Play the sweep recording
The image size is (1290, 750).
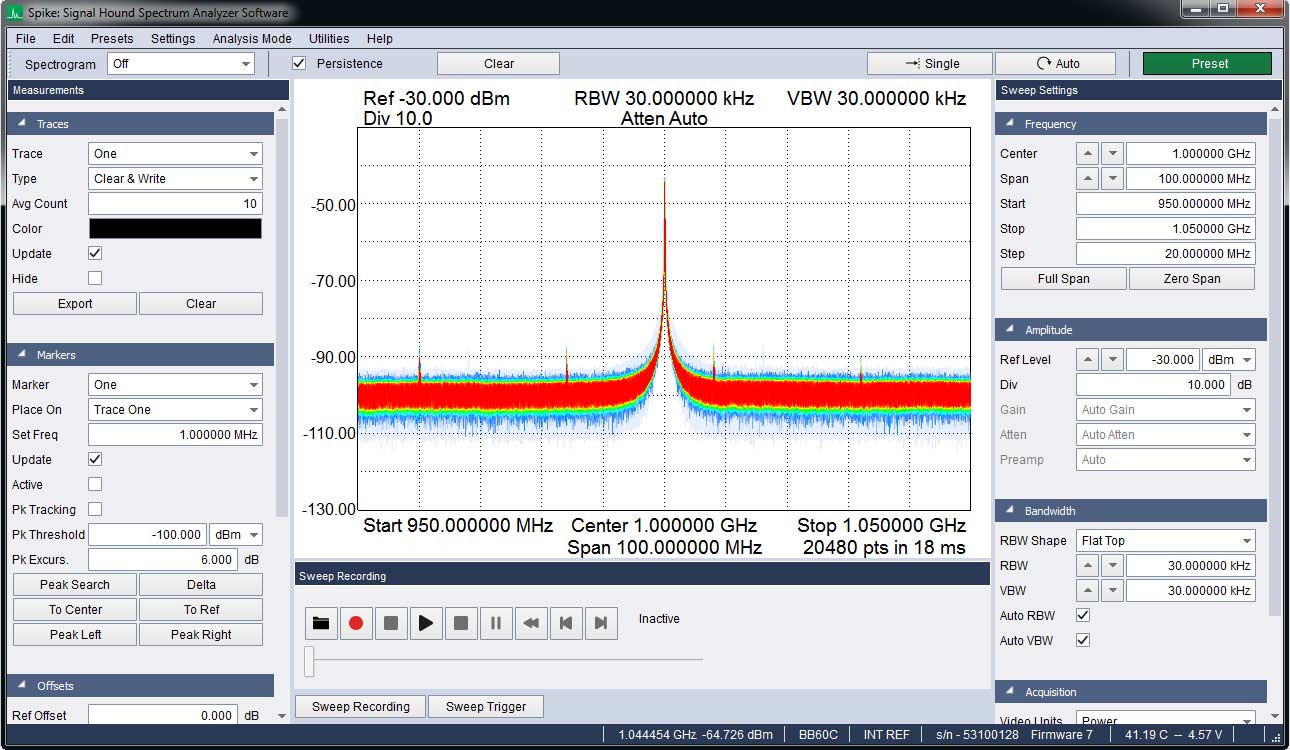coord(426,623)
